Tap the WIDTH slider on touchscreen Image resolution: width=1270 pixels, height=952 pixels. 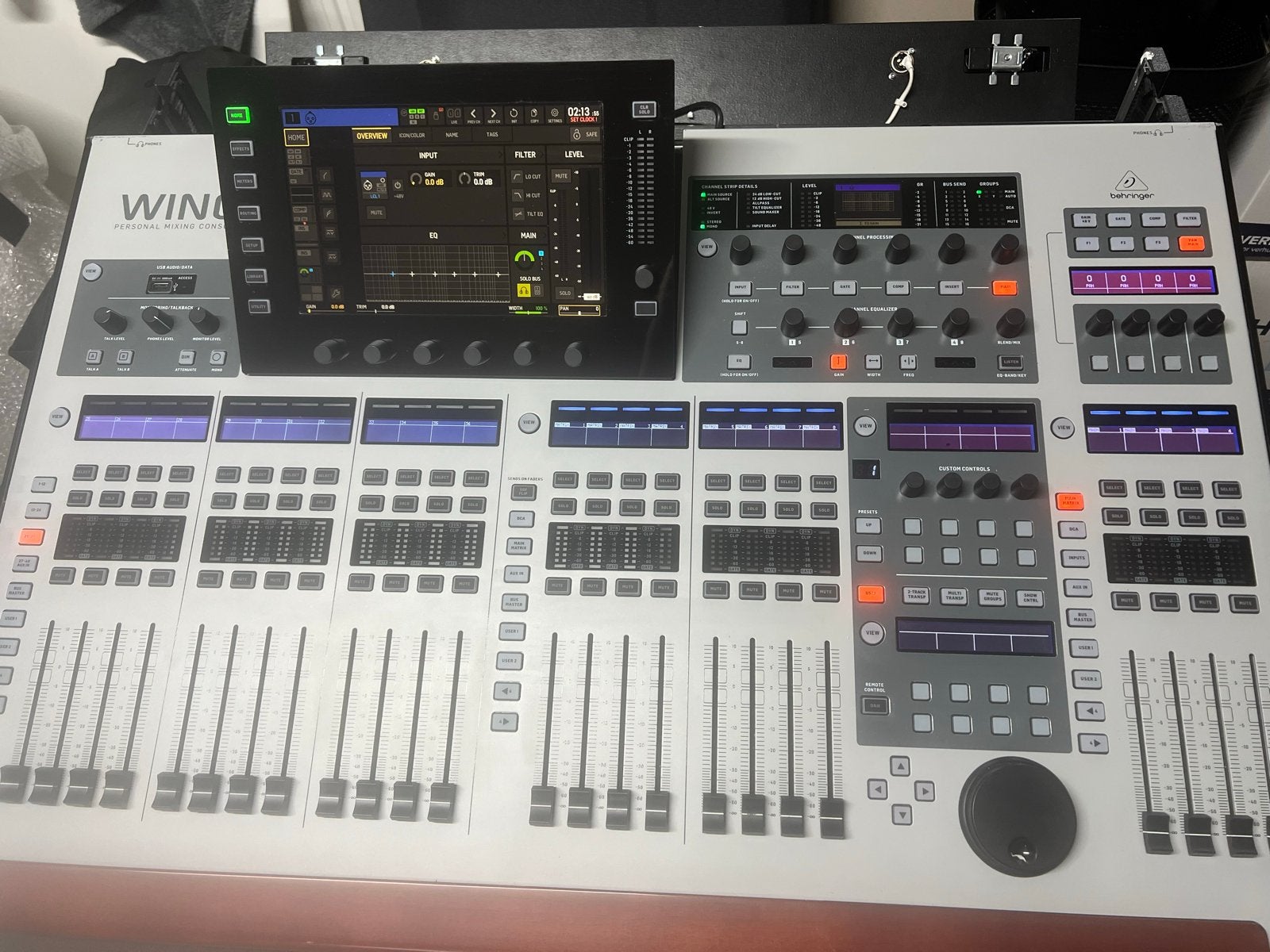(x=529, y=310)
